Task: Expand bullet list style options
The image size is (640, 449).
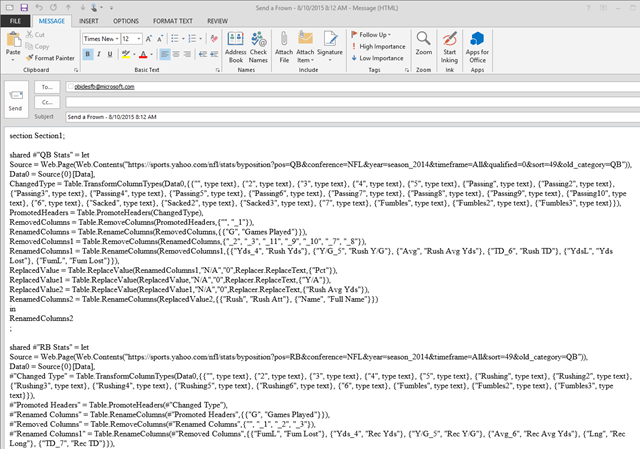Action: click(183, 39)
